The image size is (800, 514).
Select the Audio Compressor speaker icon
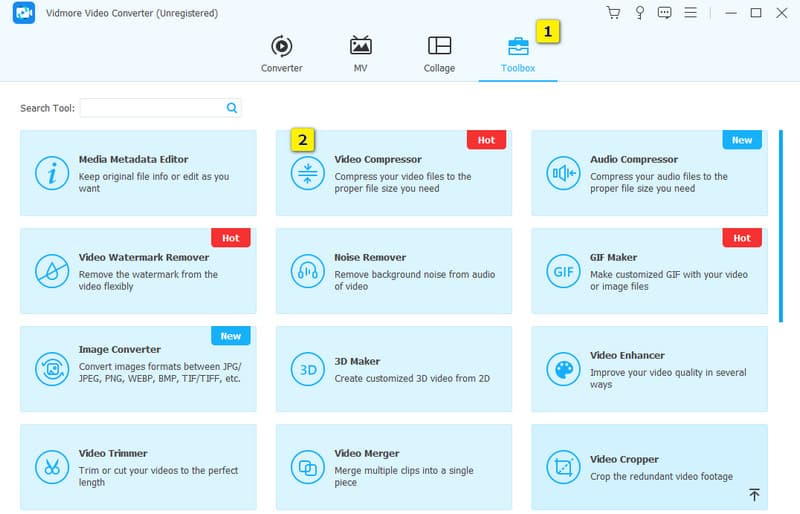pyautogui.click(x=562, y=173)
